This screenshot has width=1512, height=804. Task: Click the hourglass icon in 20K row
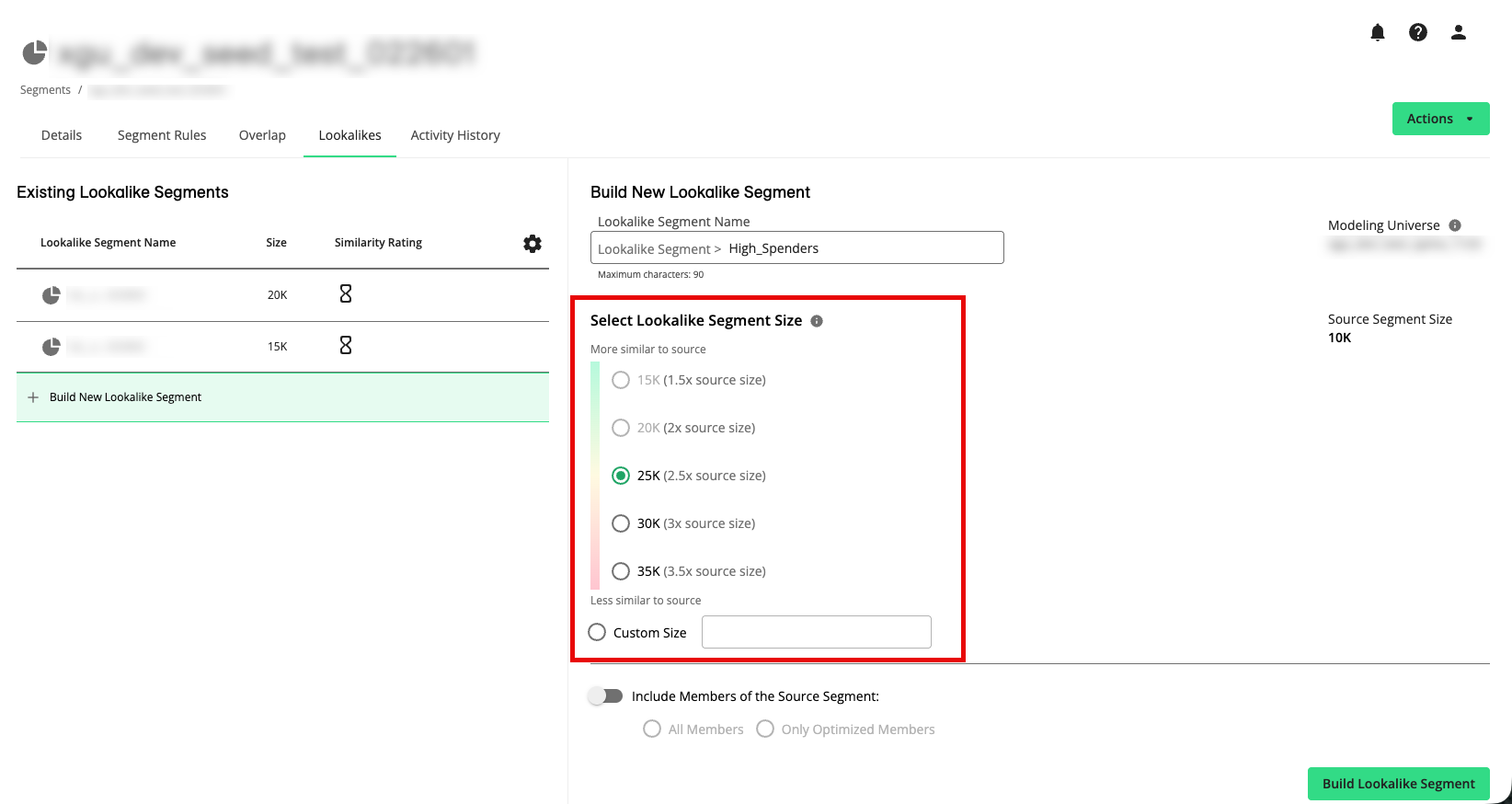click(x=346, y=294)
